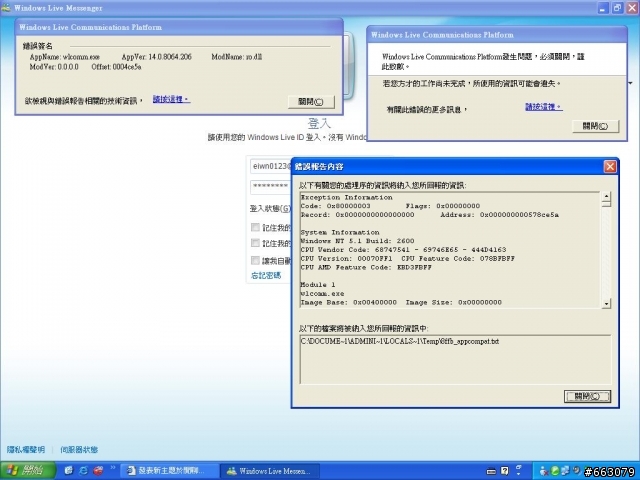Click 關閉 button in error report contents dialog
Viewport: 640px width, 480px height.
point(587,396)
